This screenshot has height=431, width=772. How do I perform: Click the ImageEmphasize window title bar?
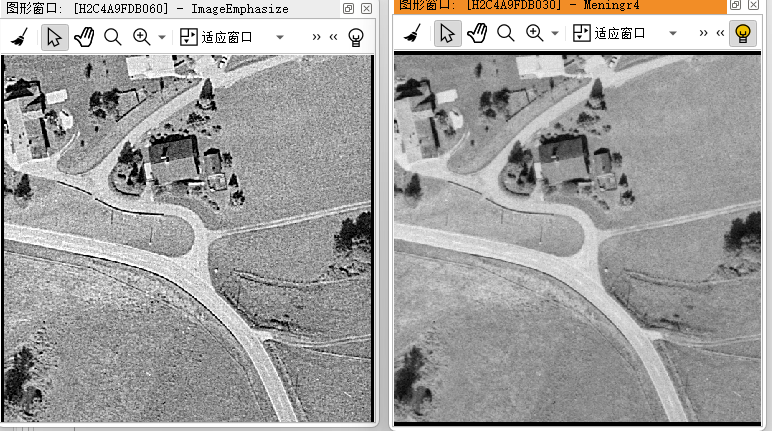170,8
